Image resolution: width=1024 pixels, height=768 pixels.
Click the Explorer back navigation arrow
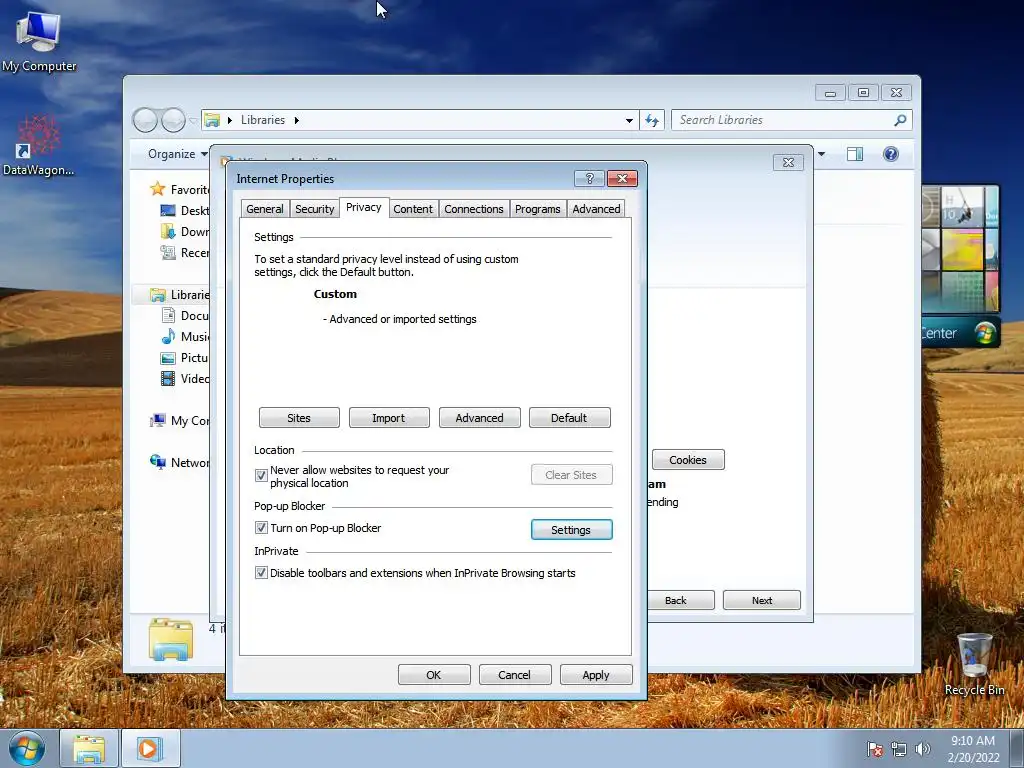[145, 120]
